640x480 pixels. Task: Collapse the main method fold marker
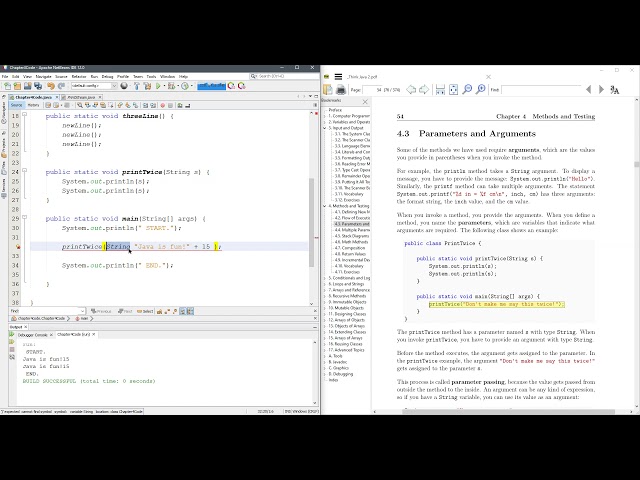click(x=24, y=218)
